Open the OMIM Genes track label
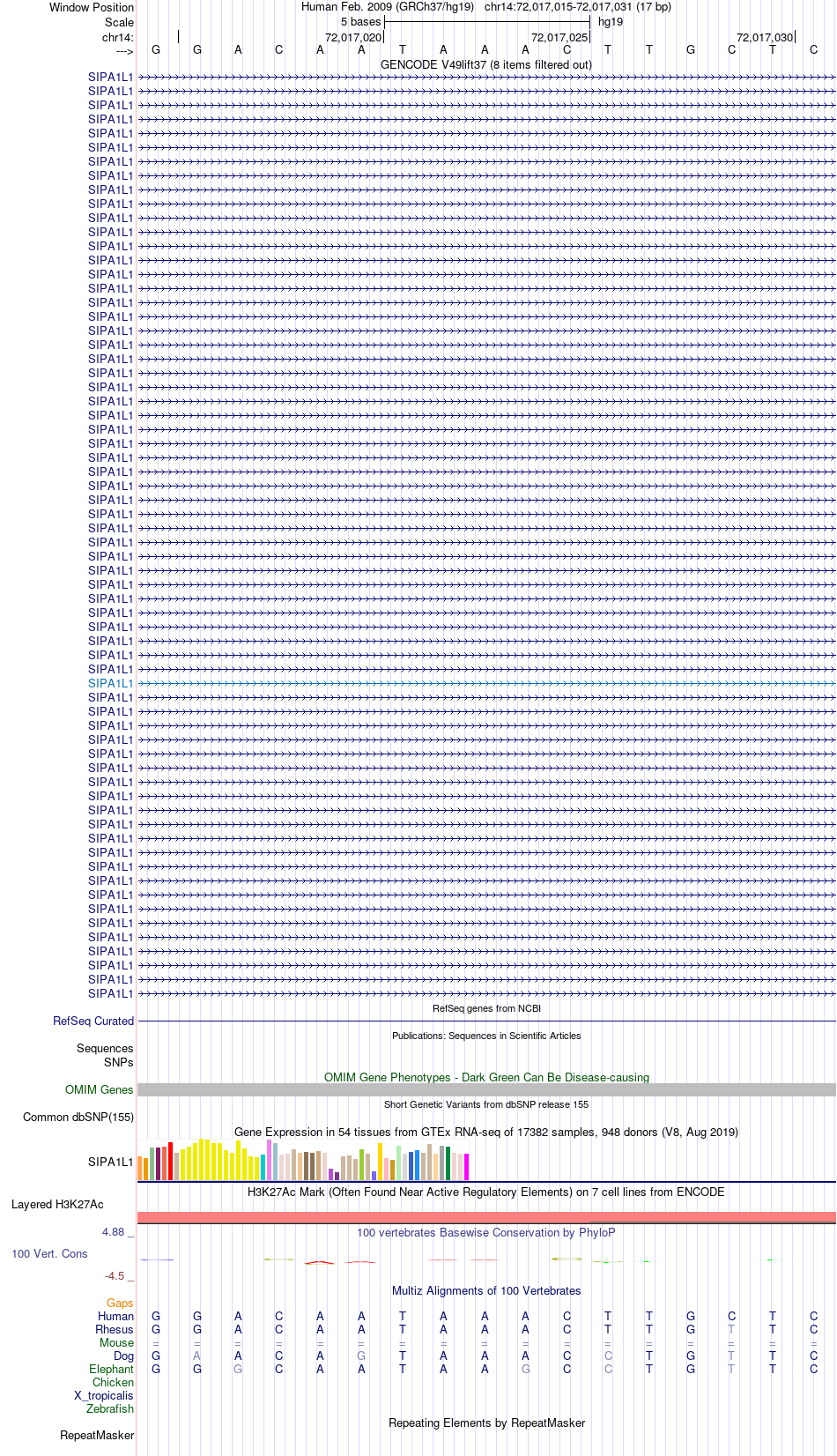The width and height of the screenshot is (837, 1456). coord(100,1089)
